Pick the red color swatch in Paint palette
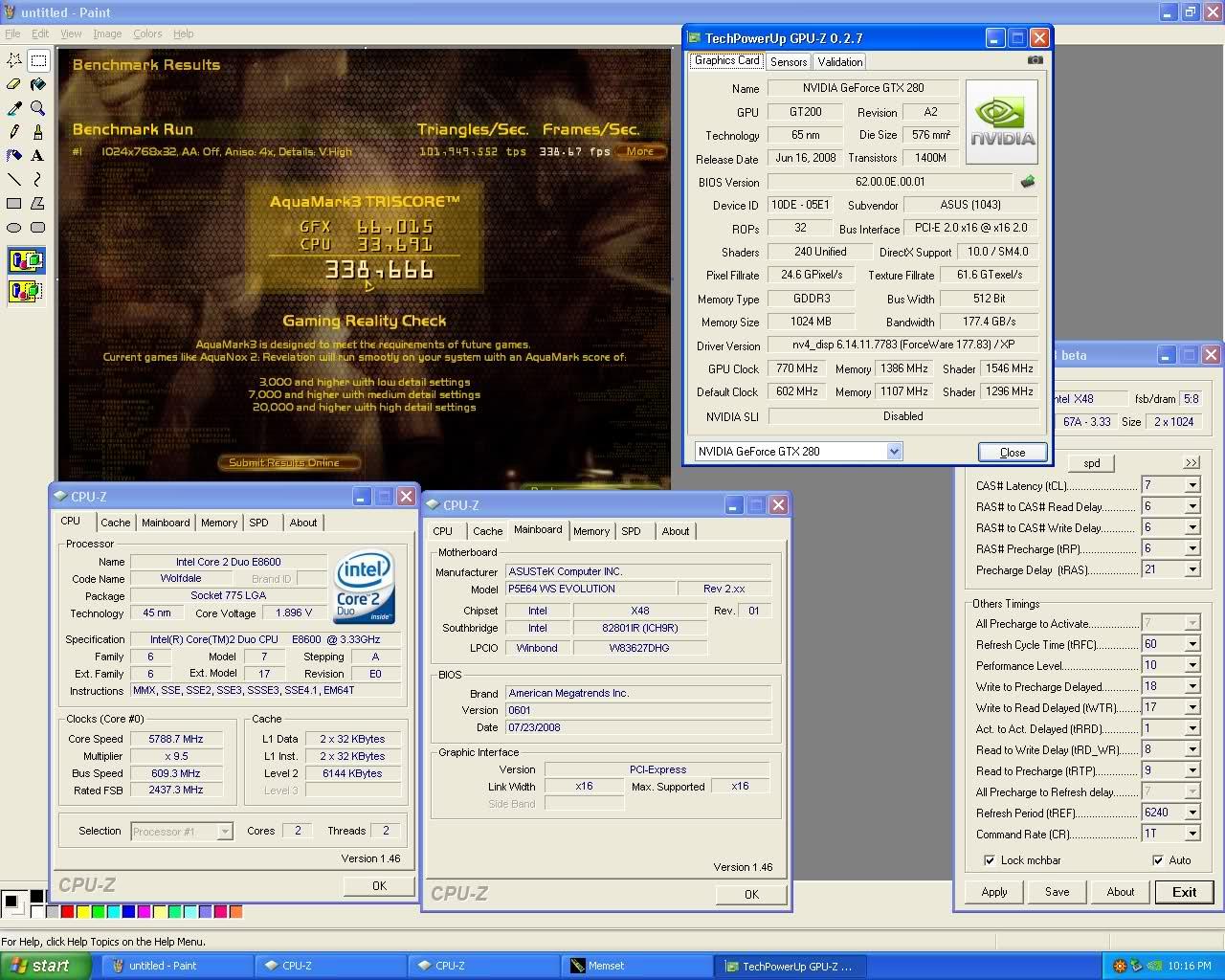Image resolution: width=1225 pixels, height=980 pixels. click(x=67, y=912)
